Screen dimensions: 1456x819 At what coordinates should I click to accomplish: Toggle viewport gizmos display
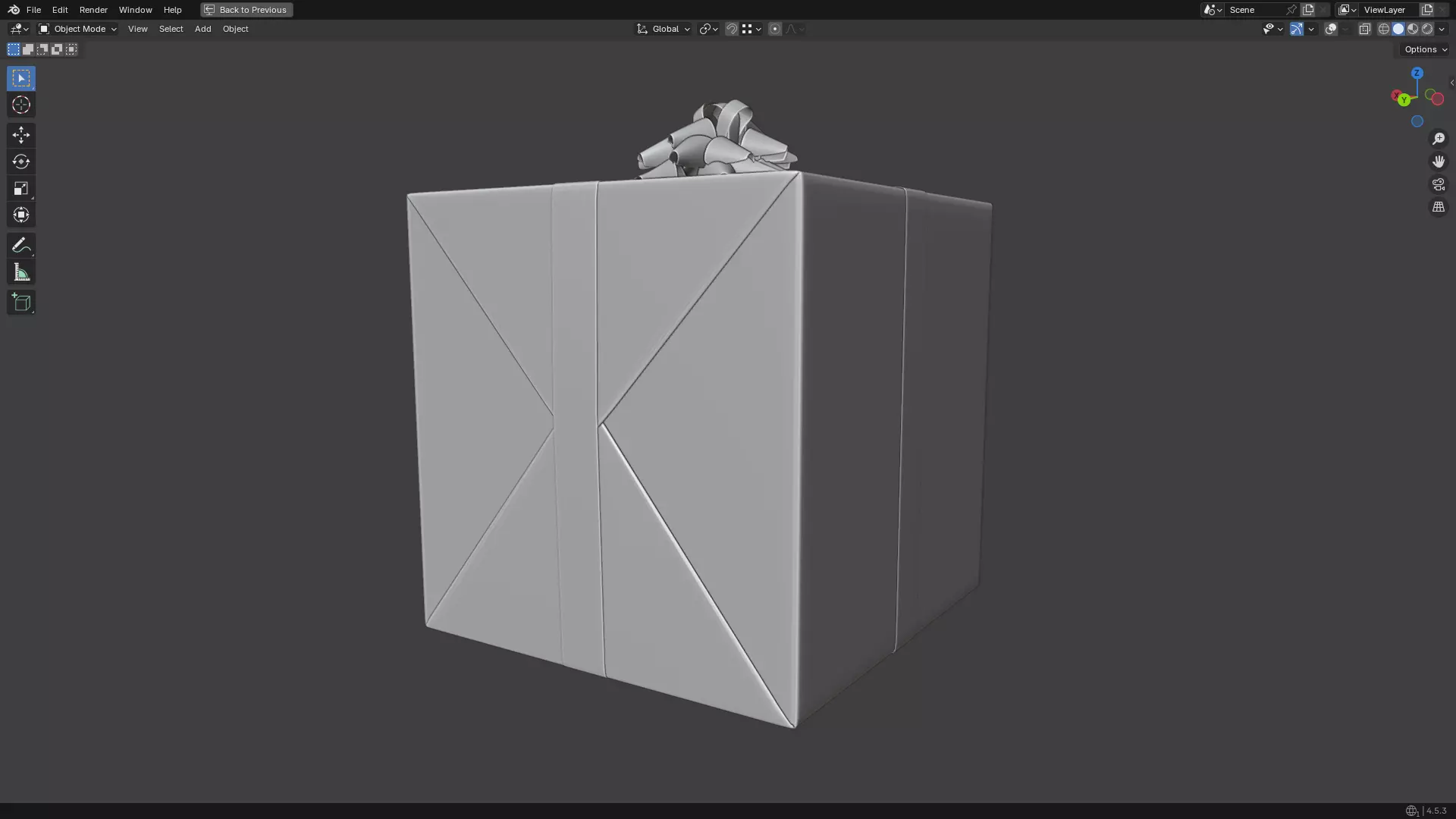(1297, 29)
